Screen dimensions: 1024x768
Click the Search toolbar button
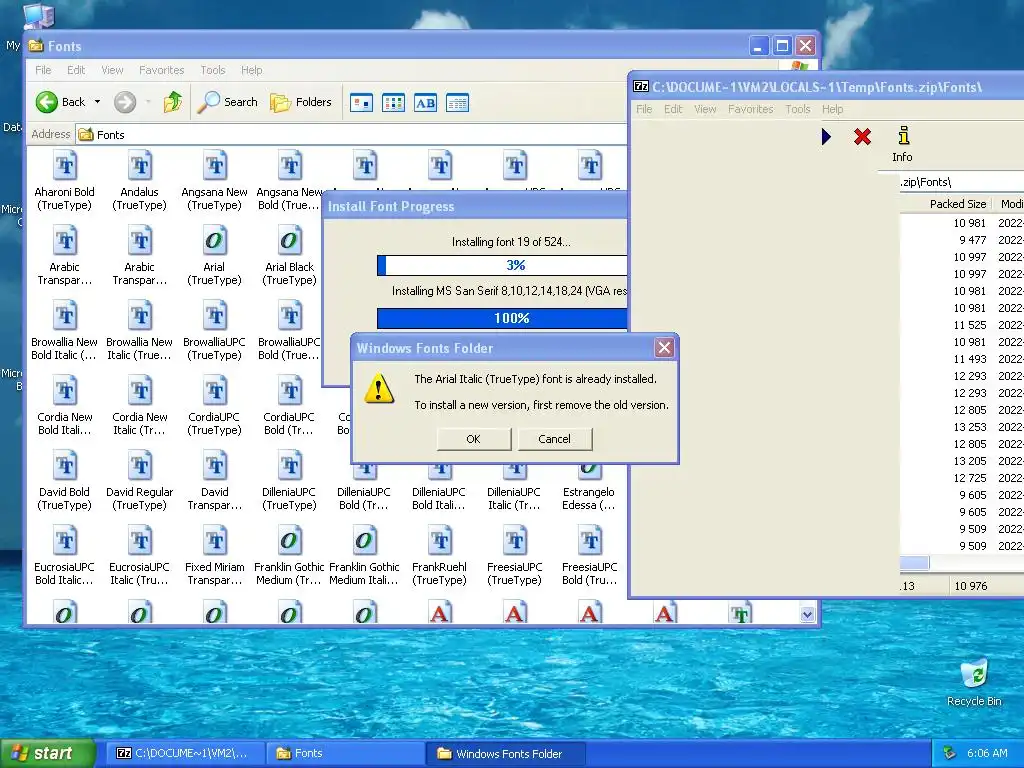228,102
